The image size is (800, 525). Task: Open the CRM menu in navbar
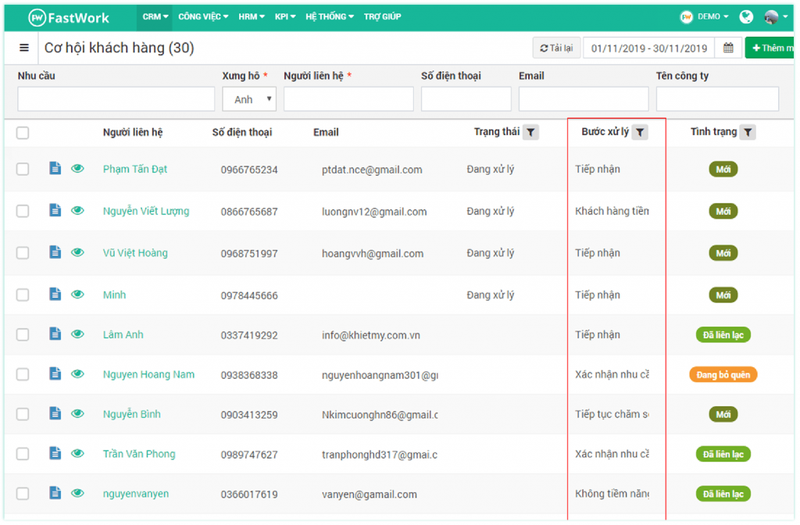click(x=155, y=17)
